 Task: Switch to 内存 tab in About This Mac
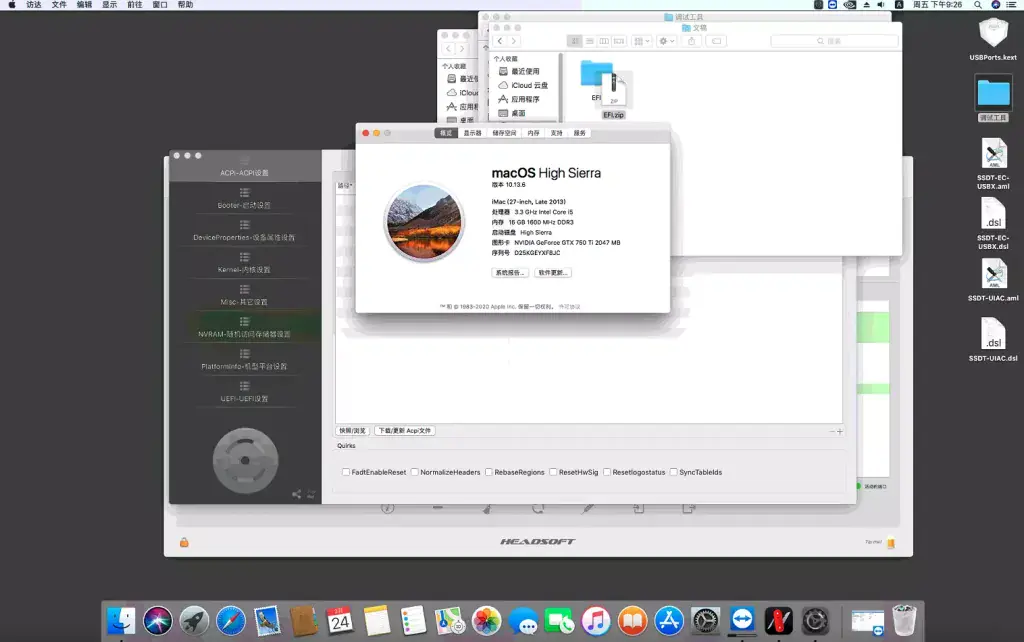[534, 133]
